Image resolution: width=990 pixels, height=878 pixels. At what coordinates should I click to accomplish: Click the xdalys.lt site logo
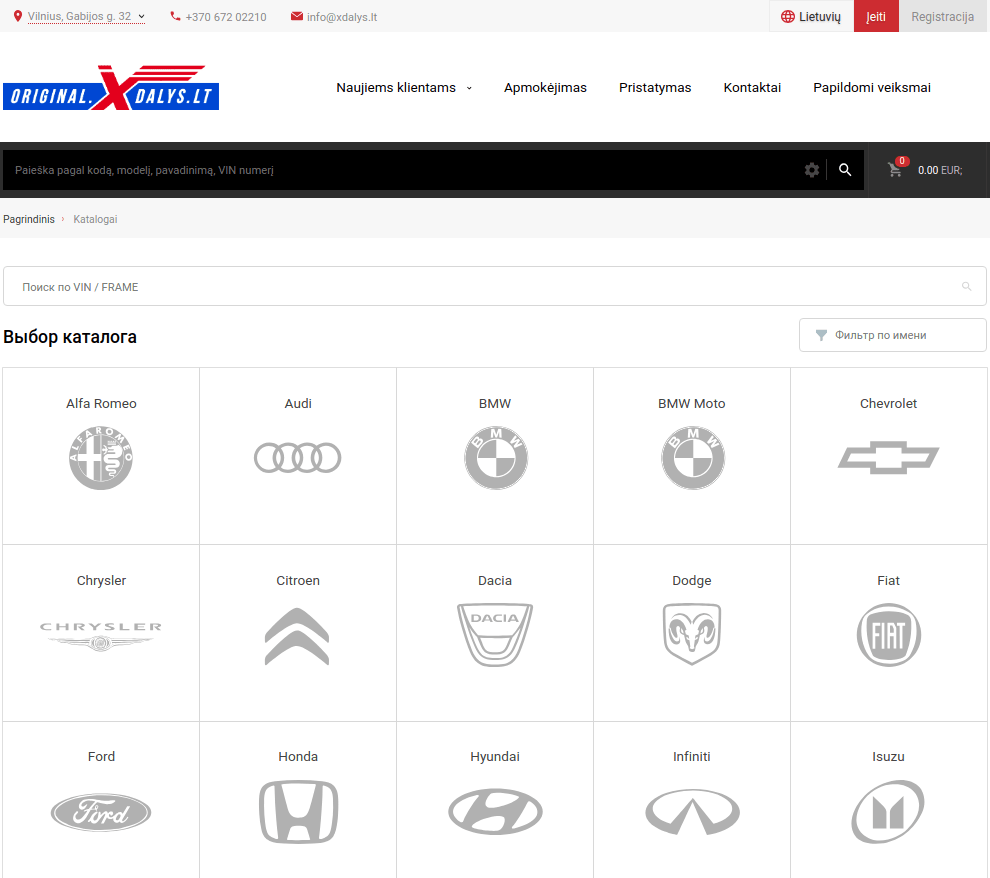(111, 88)
